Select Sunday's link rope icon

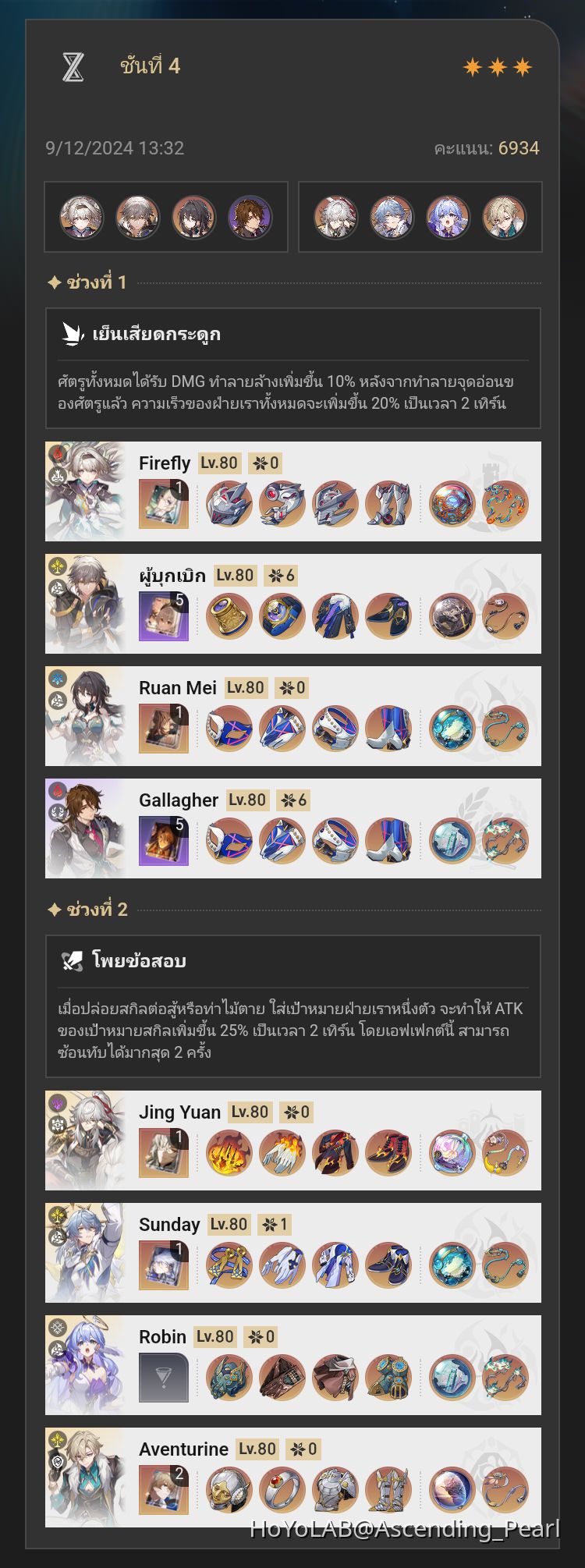[505, 1265]
